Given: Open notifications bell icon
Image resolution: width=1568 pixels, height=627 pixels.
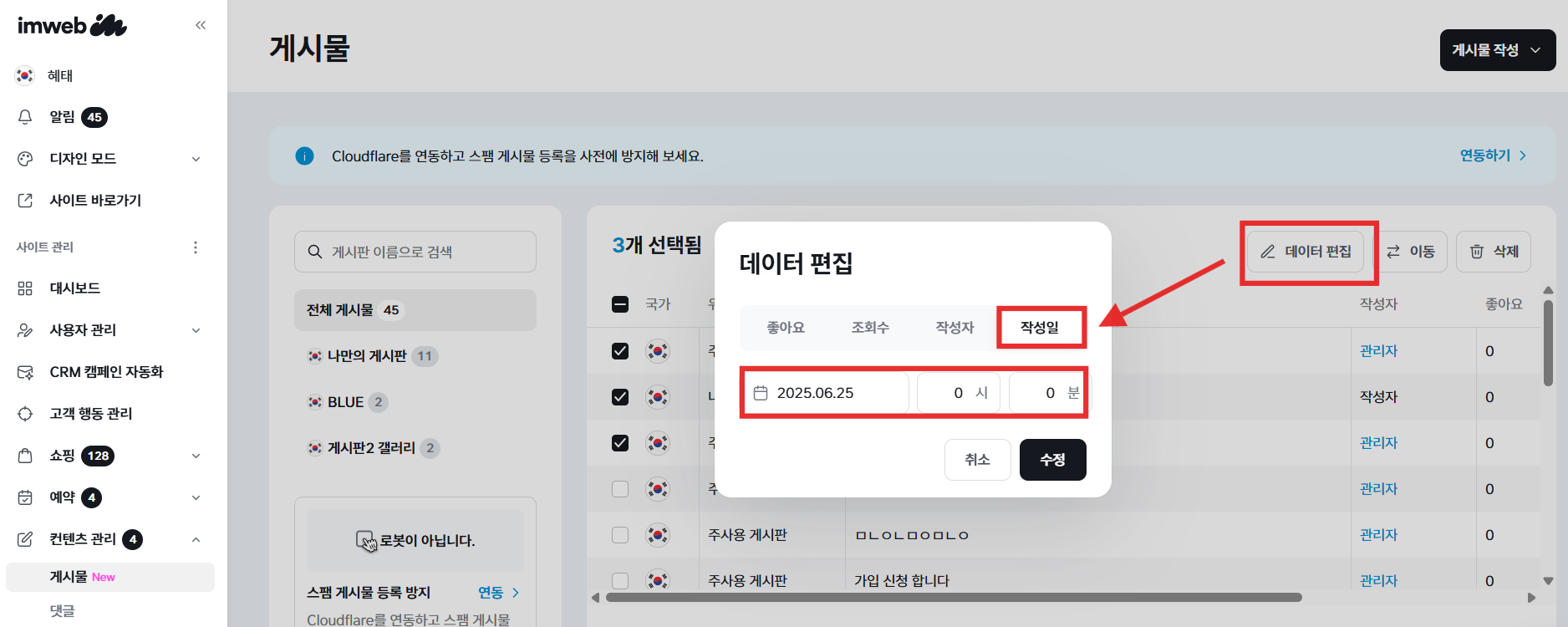Looking at the screenshot, I should click(25, 117).
